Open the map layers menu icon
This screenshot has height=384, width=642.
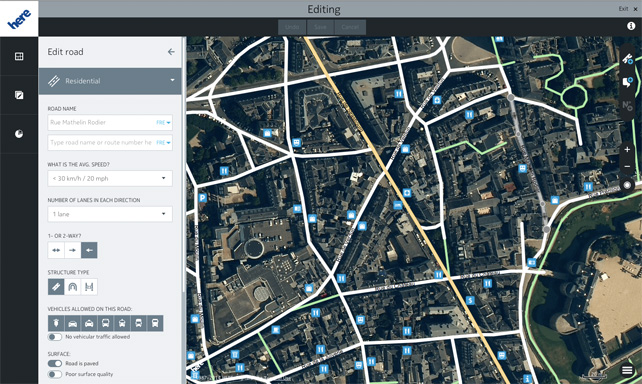pyautogui.click(x=627, y=370)
